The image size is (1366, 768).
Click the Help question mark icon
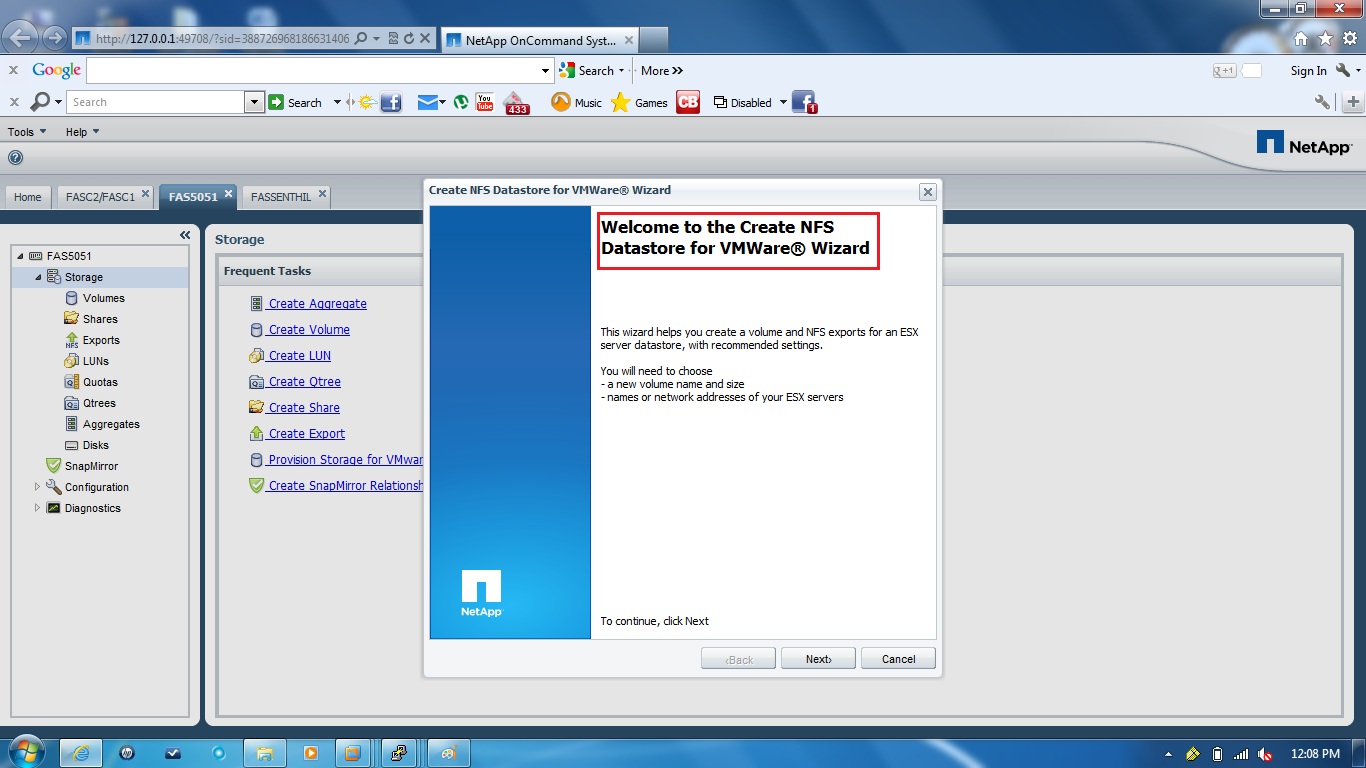(14, 156)
